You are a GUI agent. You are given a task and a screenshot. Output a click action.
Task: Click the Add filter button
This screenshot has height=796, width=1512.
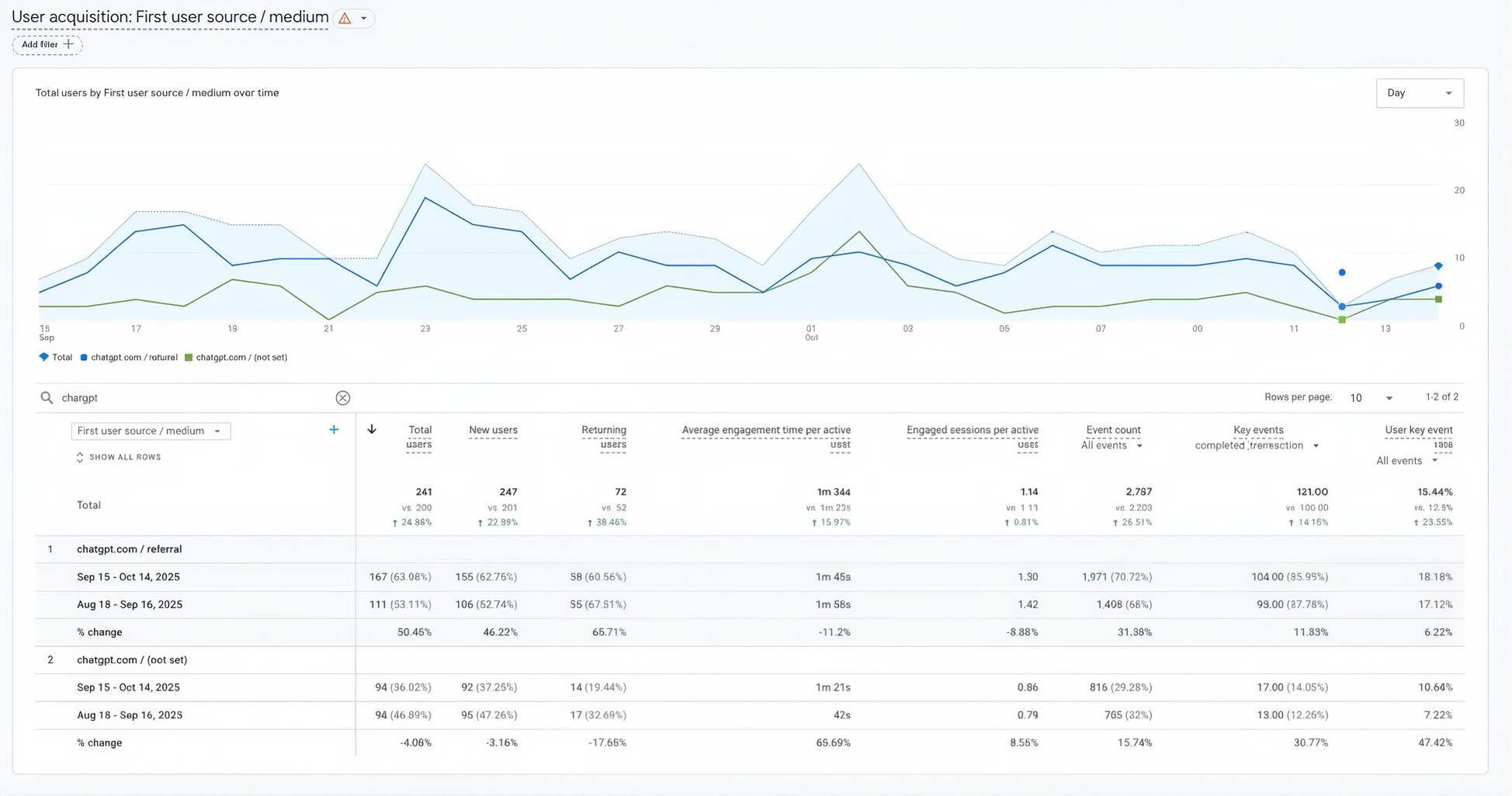click(47, 45)
